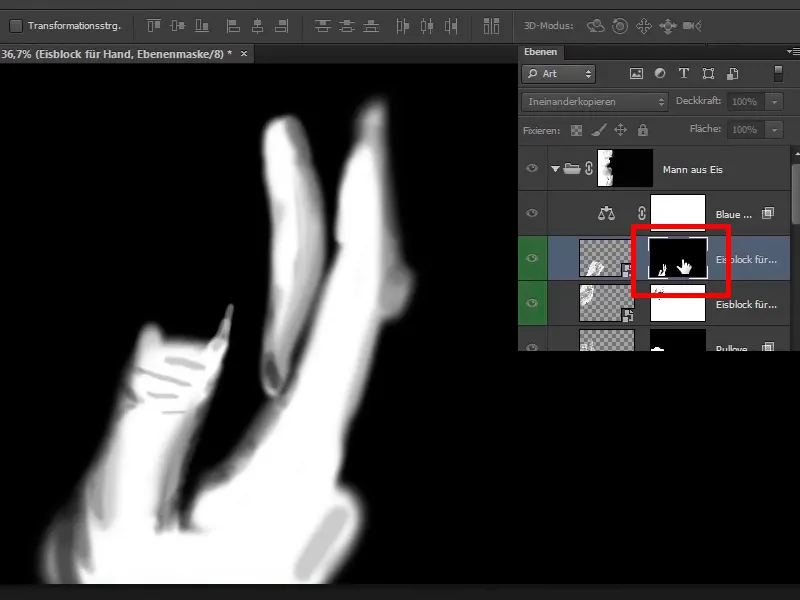Select the 3D pan object mode

point(644,26)
